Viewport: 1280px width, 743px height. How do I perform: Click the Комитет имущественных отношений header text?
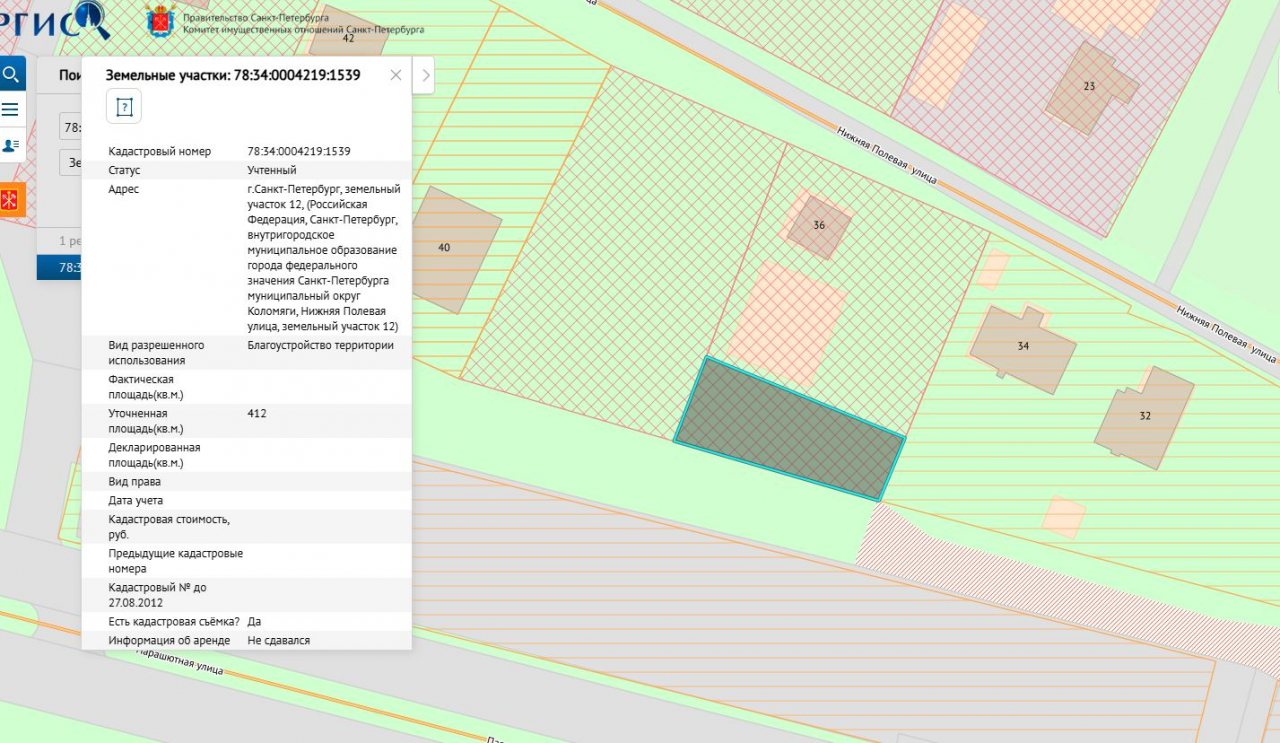(x=303, y=30)
